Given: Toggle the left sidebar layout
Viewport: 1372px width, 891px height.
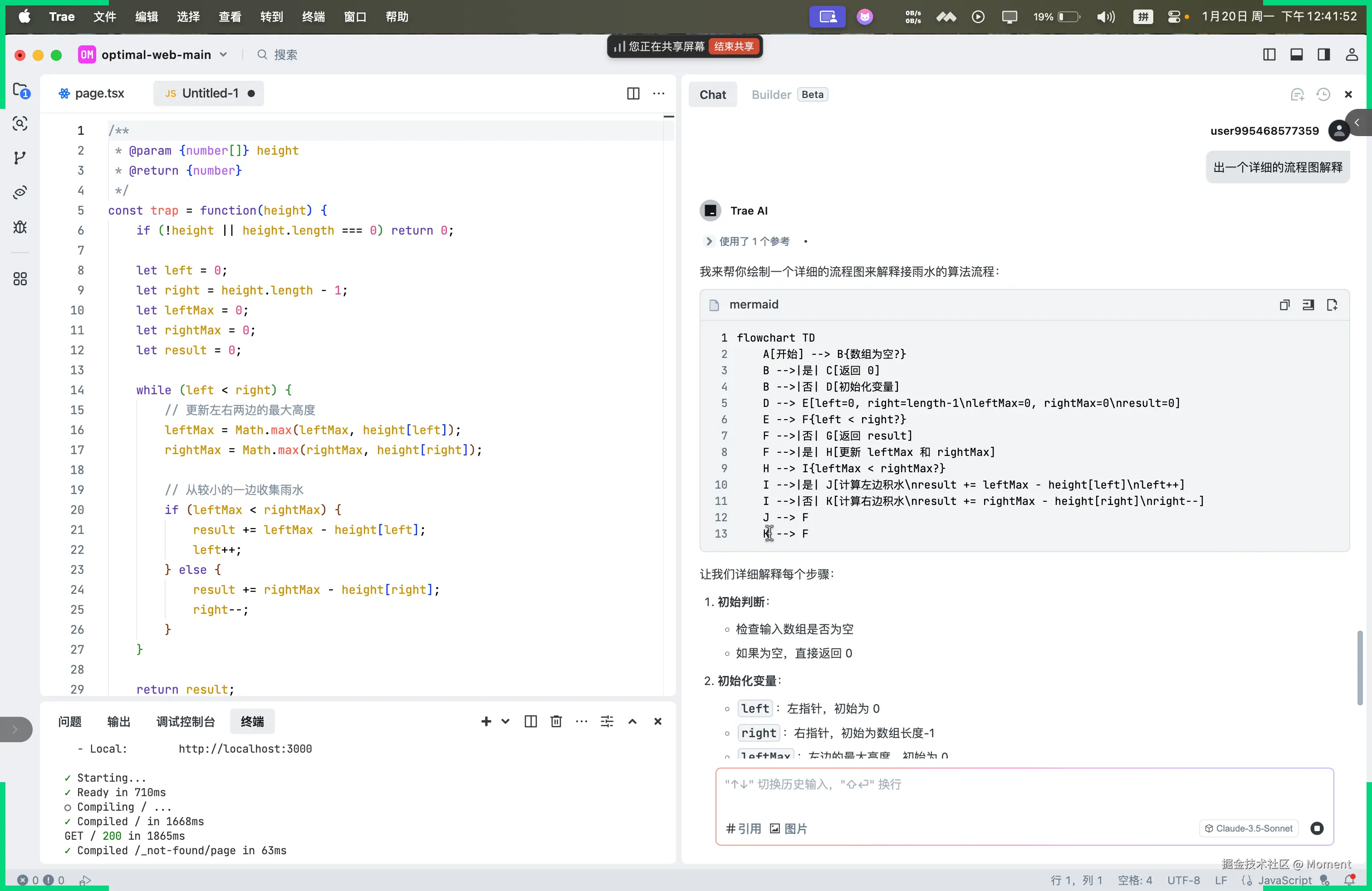Looking at the screenshot, I should click(x=1269, y=55).
